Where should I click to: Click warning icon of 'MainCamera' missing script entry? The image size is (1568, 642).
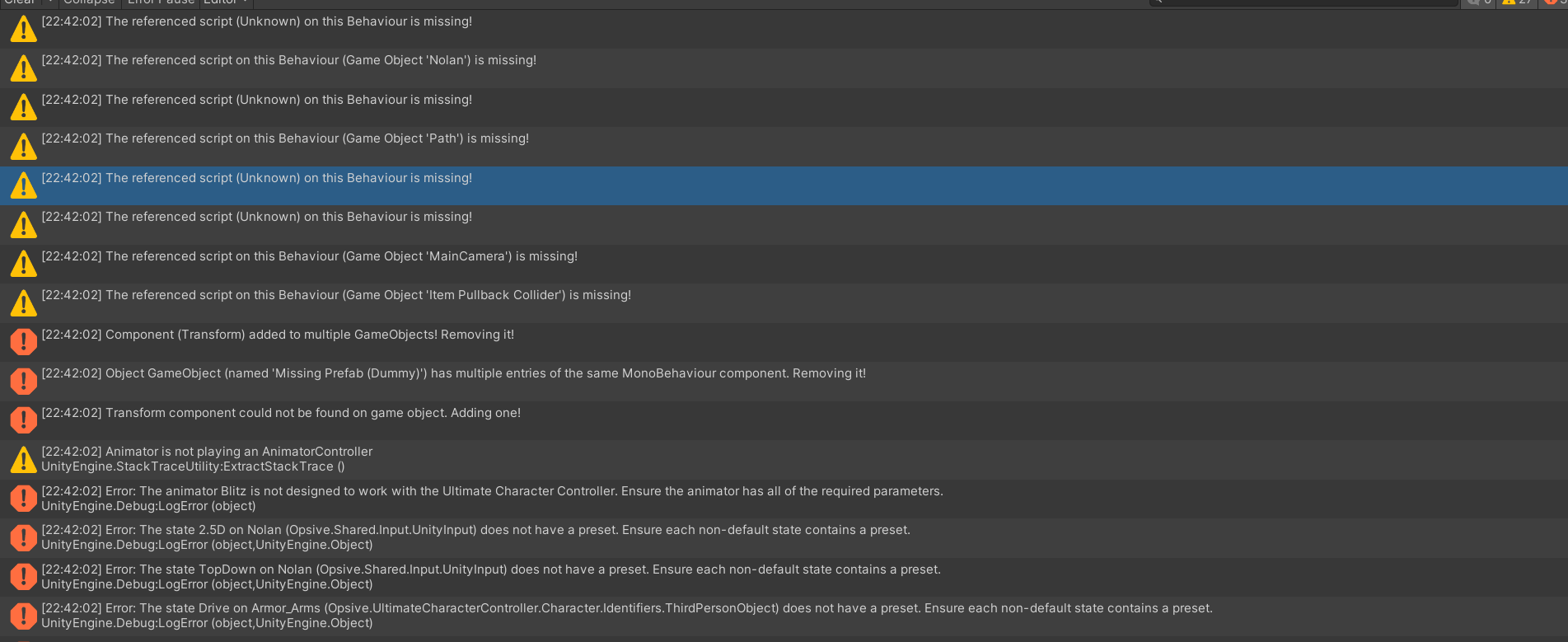[x=23, y=264]
